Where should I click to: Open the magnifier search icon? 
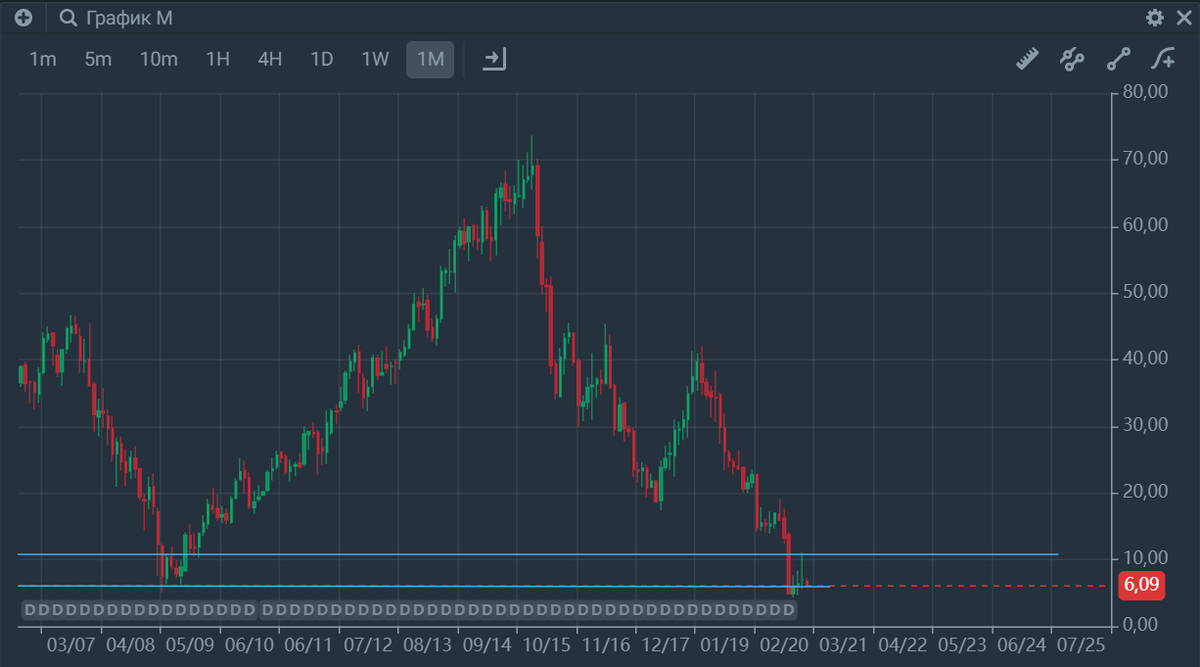tap(68, 18)
